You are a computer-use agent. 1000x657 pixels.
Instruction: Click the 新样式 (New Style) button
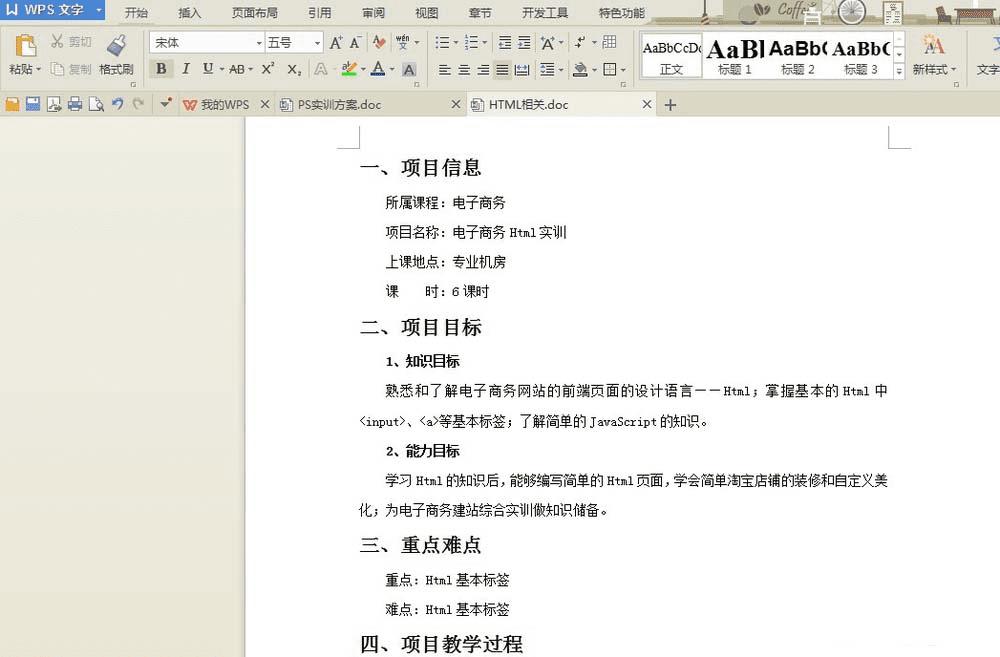point(934,55)
